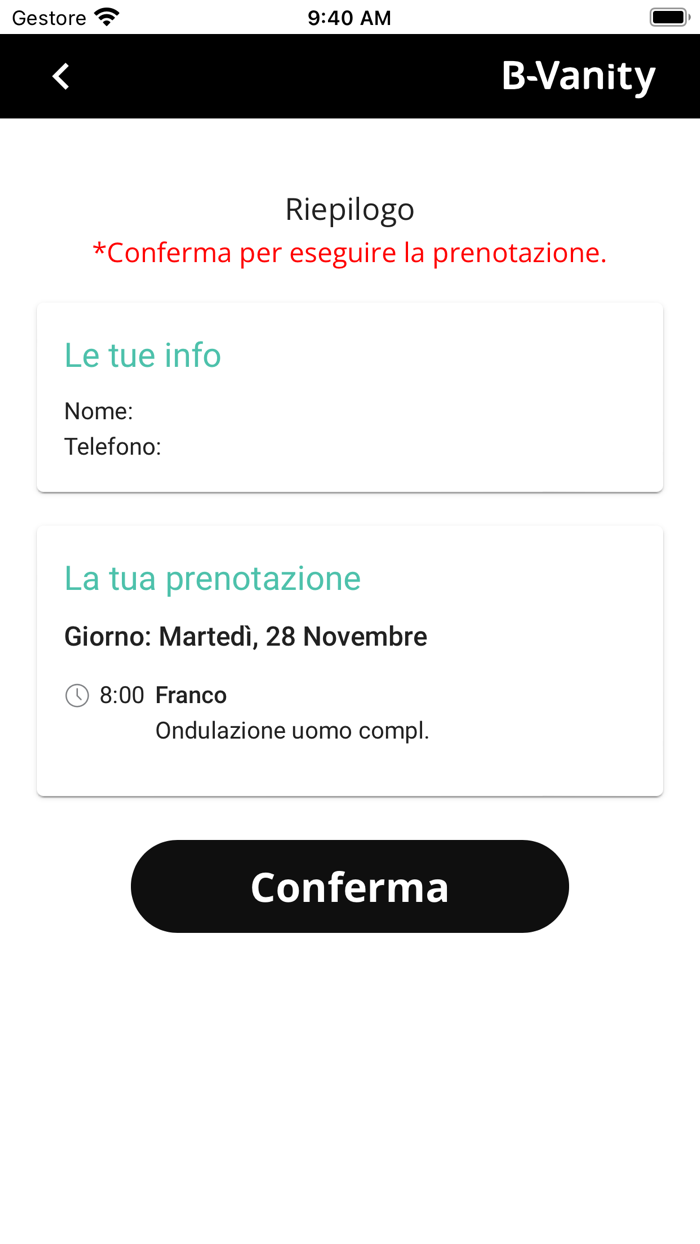Click the B-Vanity app title
The image size is (700, 1244).
click(578, 76)
